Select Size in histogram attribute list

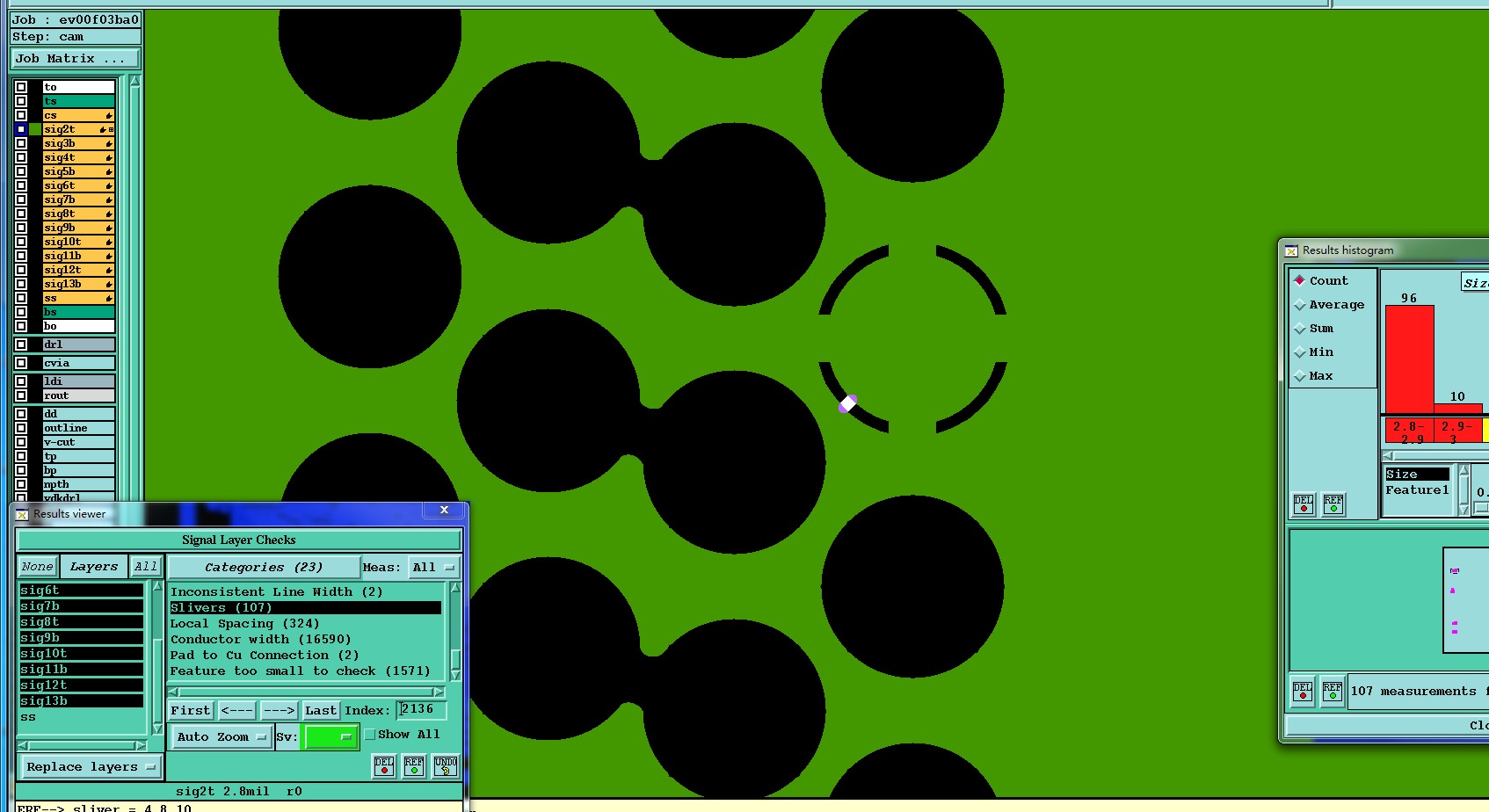pyautogui.click(x=1417, y=475)
